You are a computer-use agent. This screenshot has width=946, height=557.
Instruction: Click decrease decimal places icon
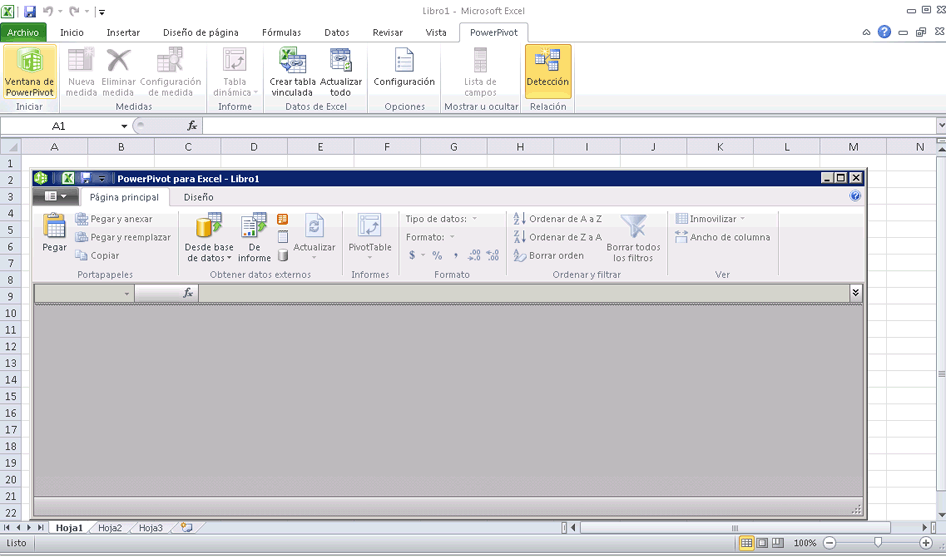(x=493, y=255)
